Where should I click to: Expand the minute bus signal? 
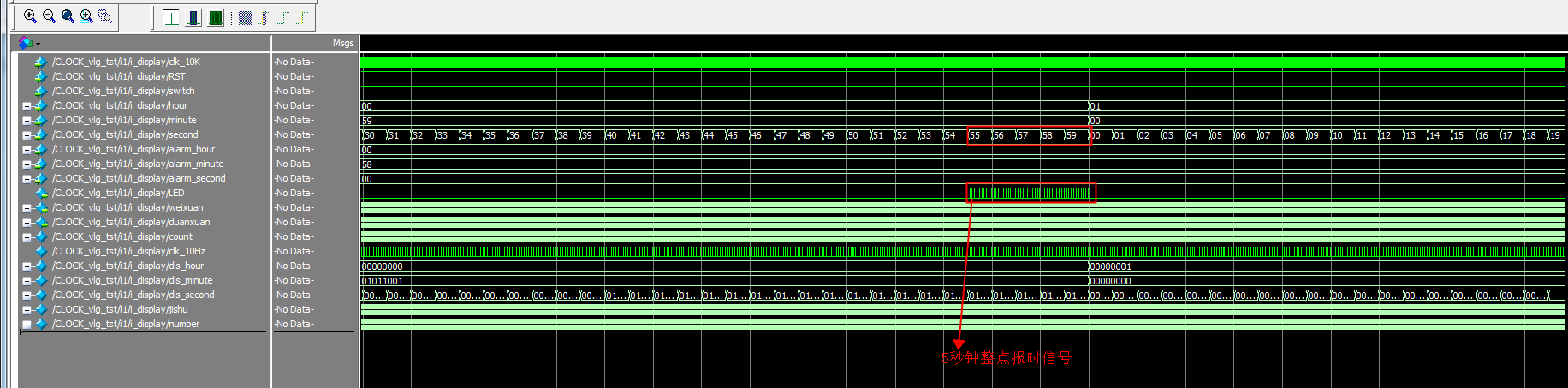click(x=27, y=121)
